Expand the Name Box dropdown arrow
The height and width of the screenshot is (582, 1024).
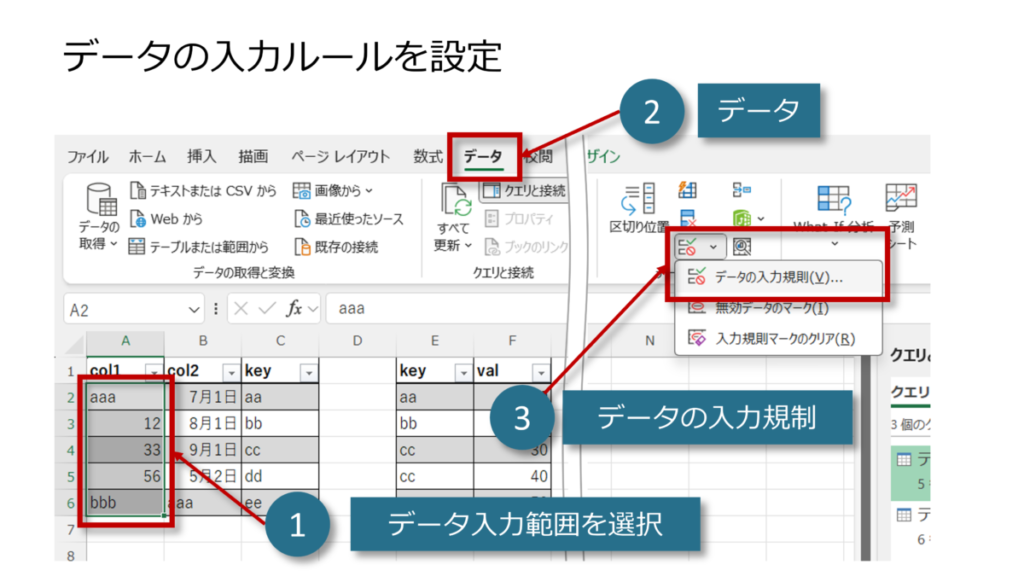click(194, 310)
